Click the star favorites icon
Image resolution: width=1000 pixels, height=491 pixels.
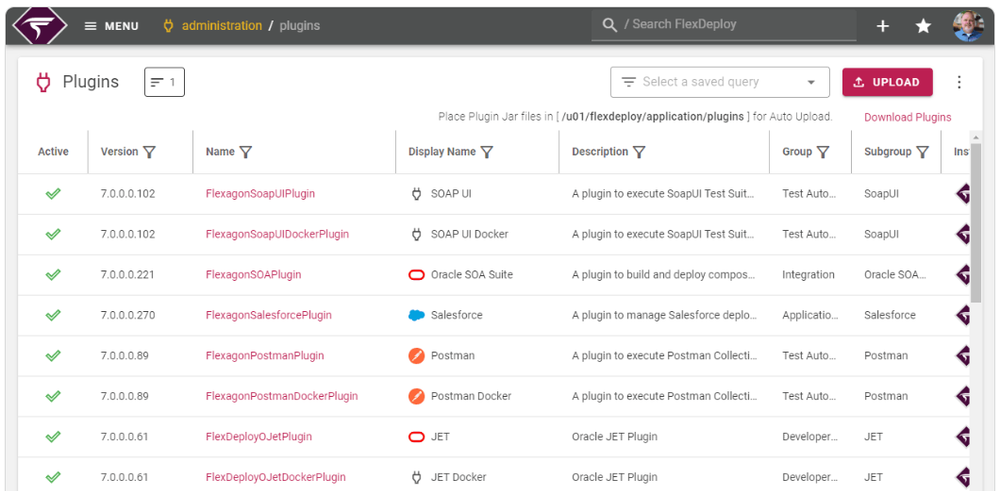pyautogui.click(x=923, y=26)
